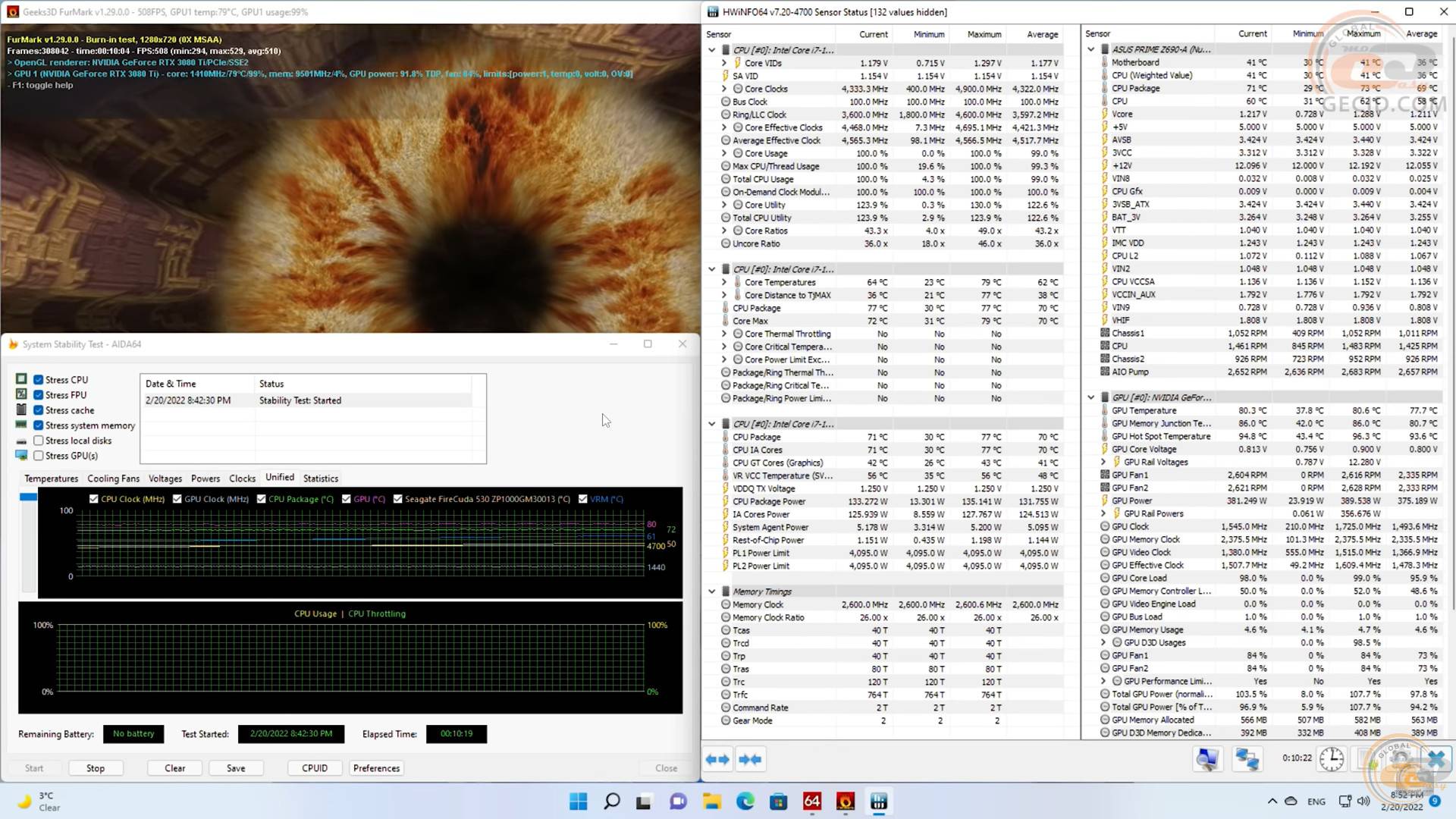Expand the Core Ratios row
The width and height of the screenshot is (1456, 819).
coord(723,231)
